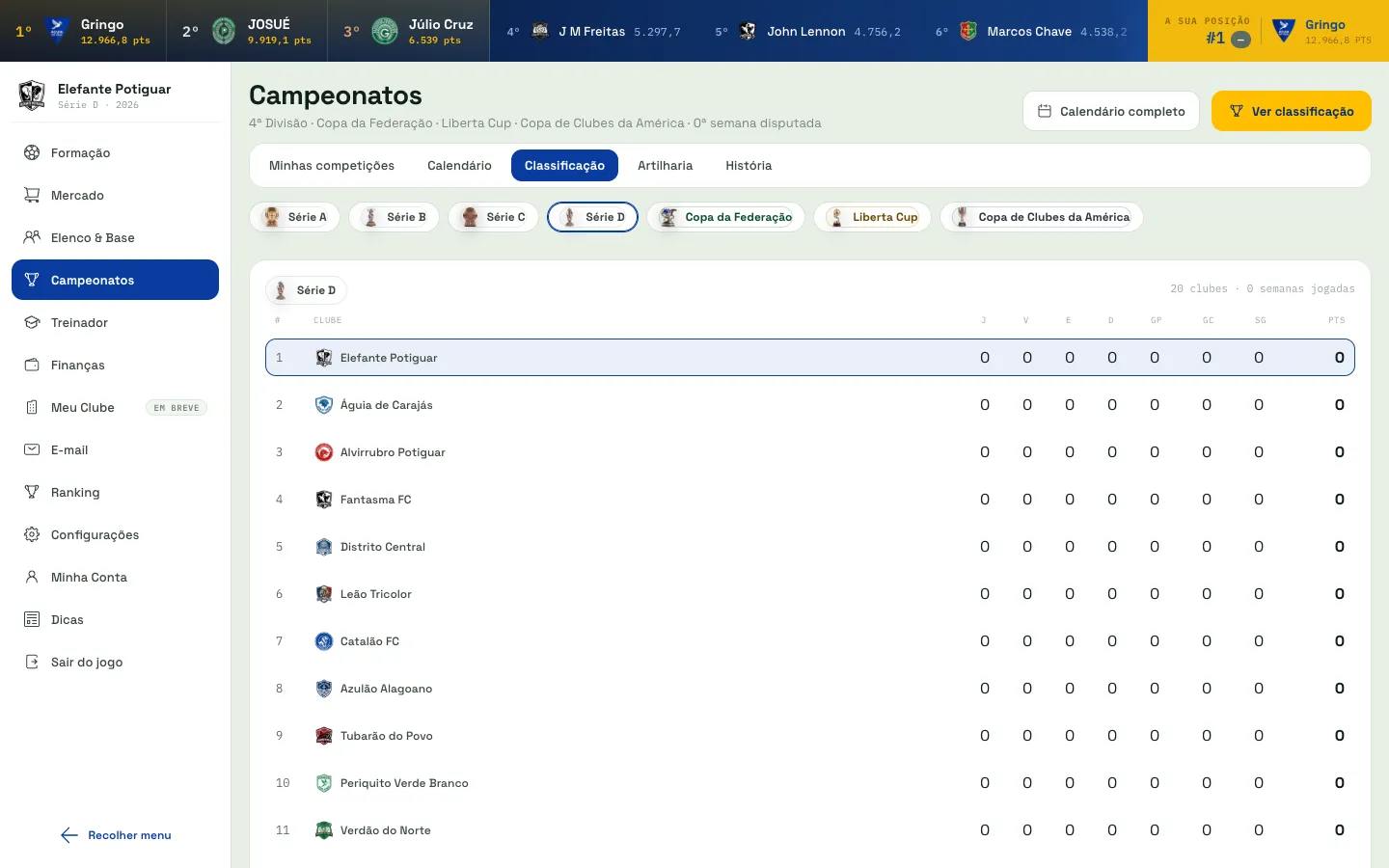Select the Série B filter chip

click(x=394, y=217)
